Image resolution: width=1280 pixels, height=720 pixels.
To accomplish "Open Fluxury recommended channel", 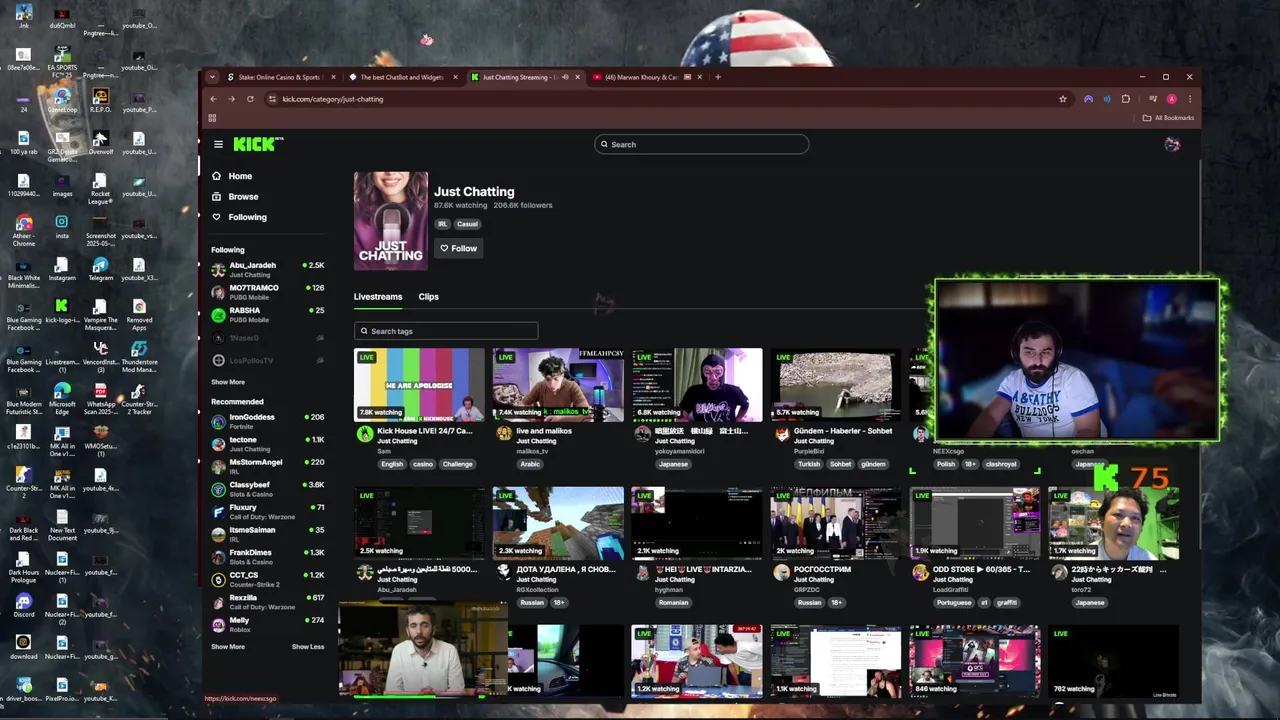I will click(268, 511).
